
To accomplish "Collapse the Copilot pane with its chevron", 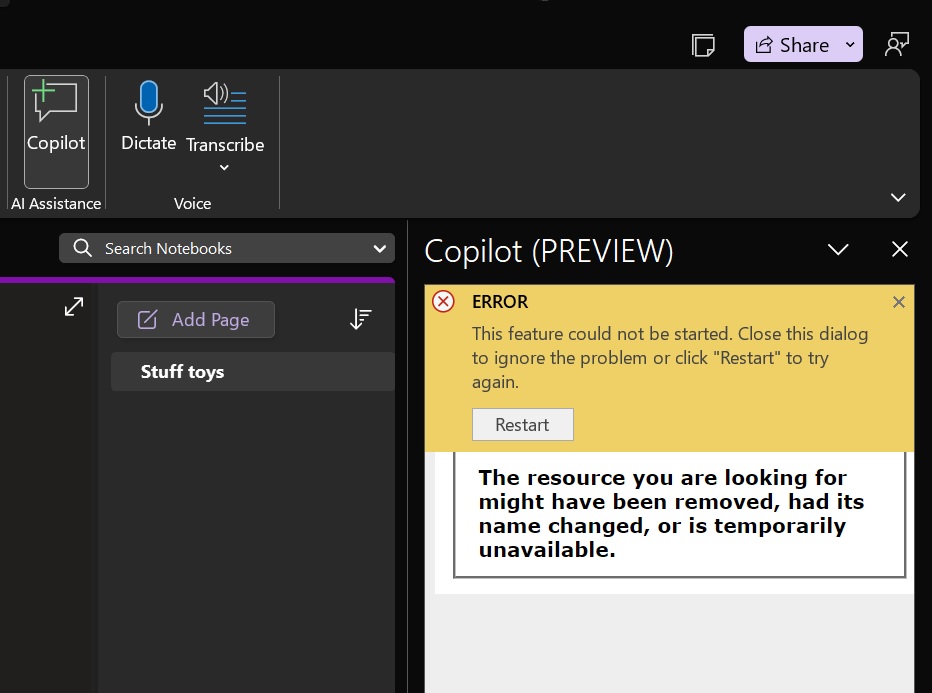I will [838, 249].
